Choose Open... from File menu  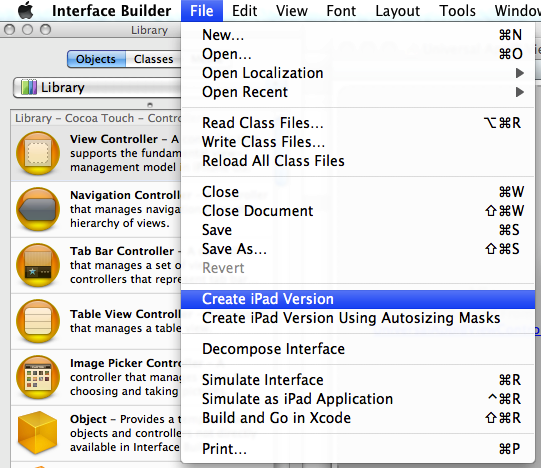pos(358,54)
